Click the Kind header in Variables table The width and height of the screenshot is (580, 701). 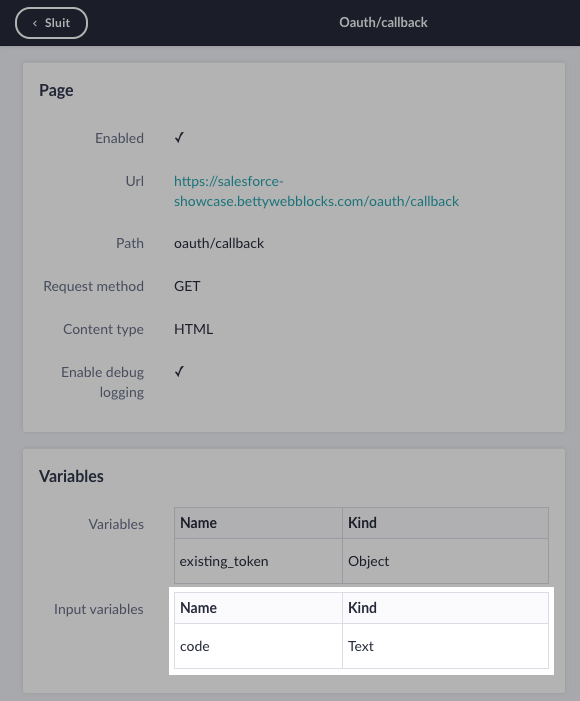click(362, 523)
